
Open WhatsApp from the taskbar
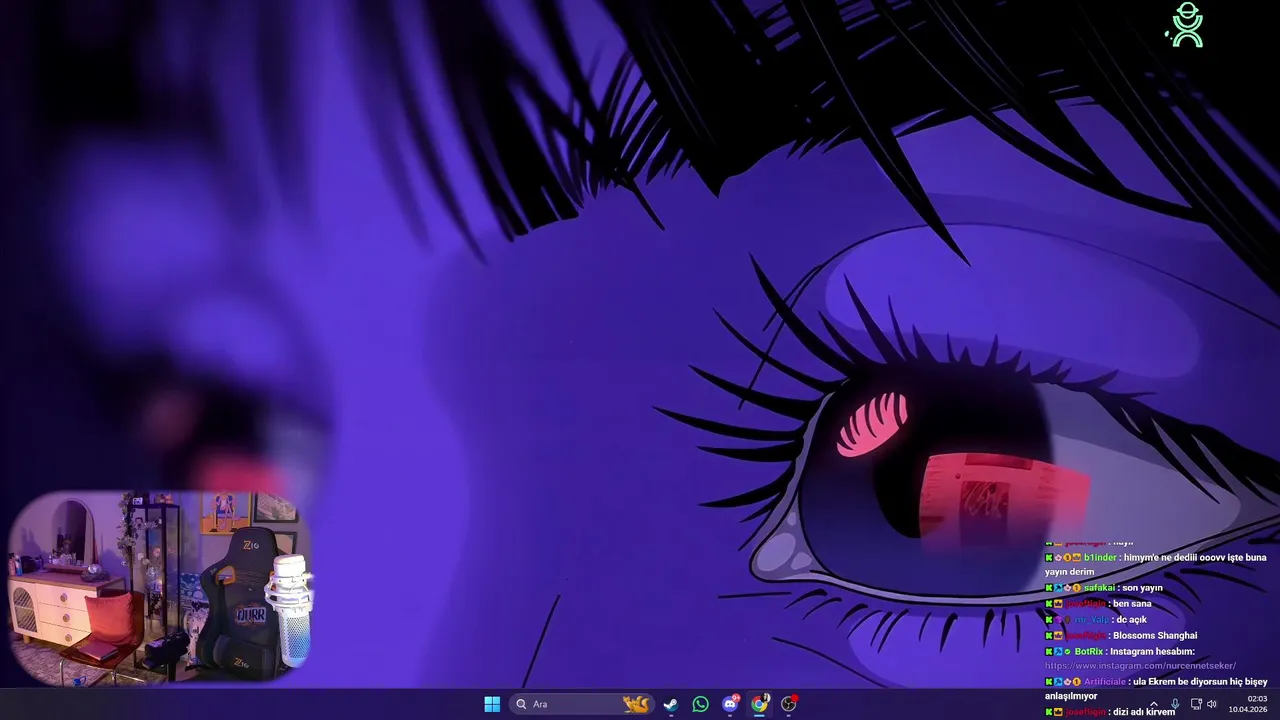700,704
